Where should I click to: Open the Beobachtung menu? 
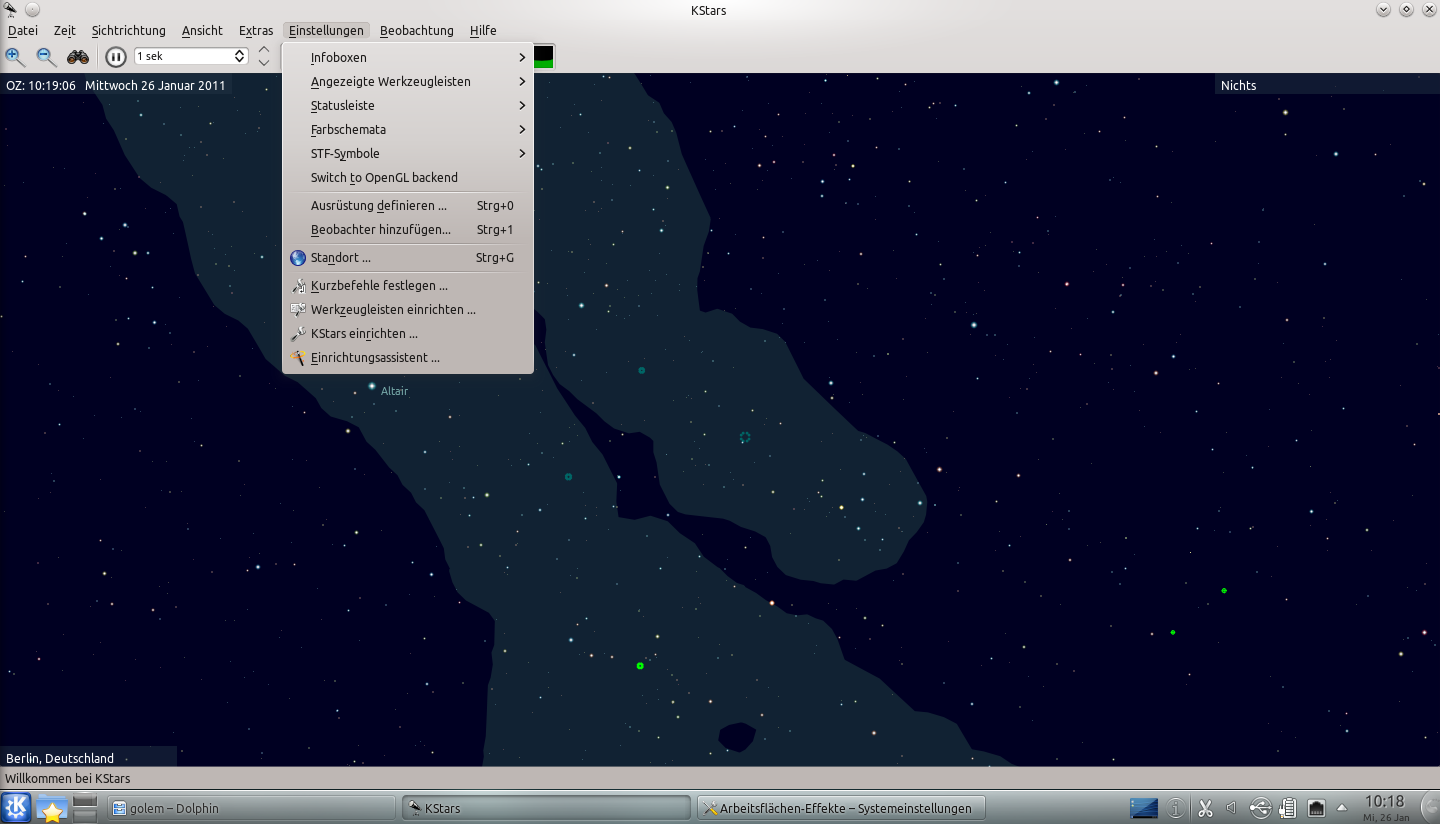tap(417, 30)
